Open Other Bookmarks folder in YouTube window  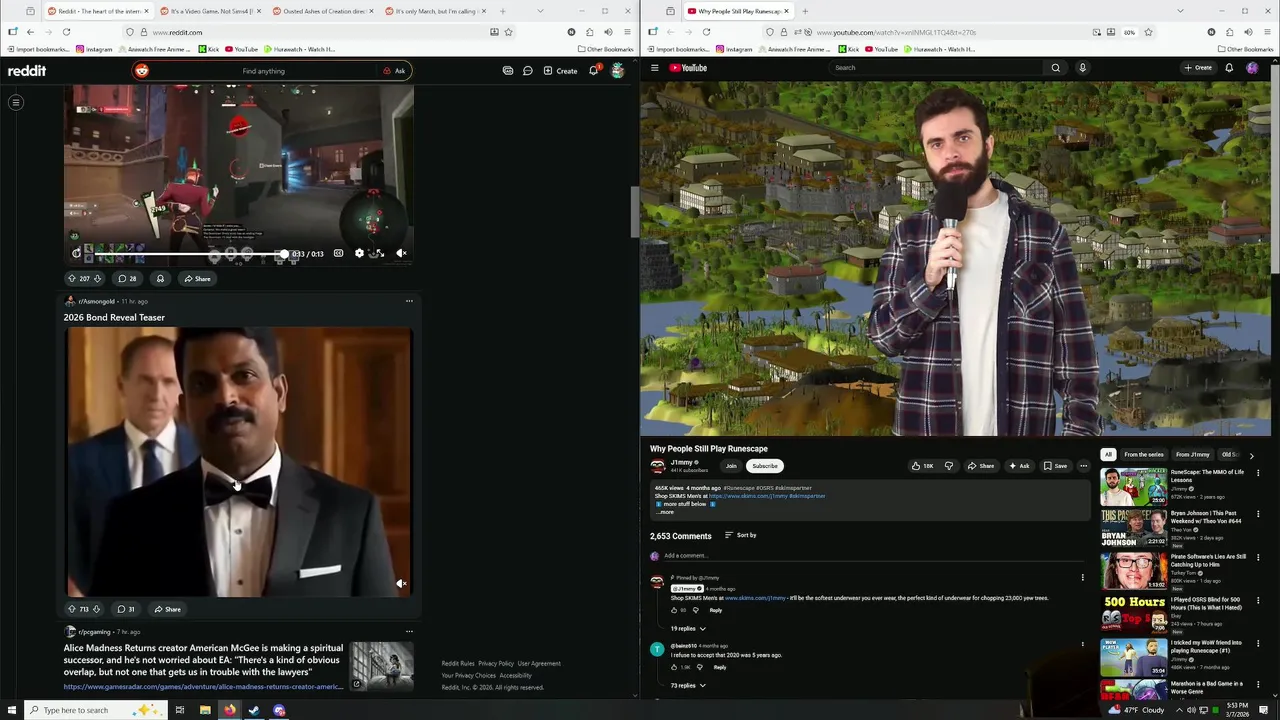pos(1246,49)
